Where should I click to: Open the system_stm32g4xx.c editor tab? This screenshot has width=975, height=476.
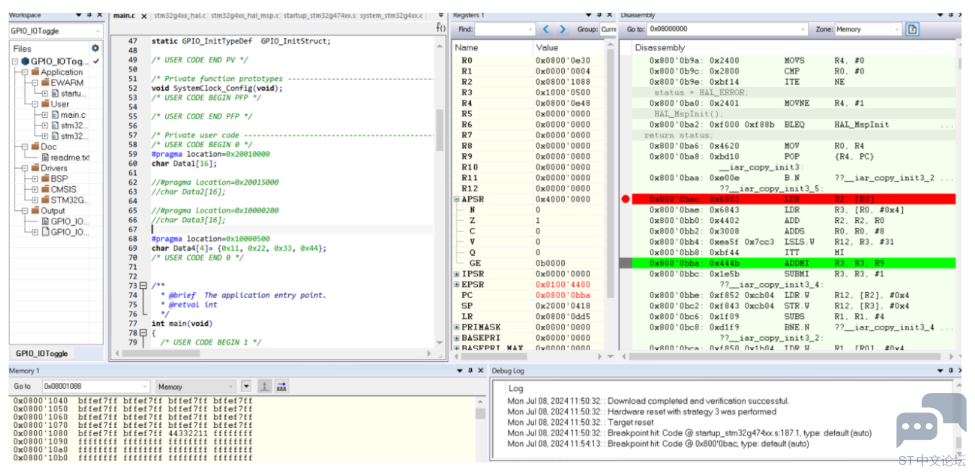point(390,15)
